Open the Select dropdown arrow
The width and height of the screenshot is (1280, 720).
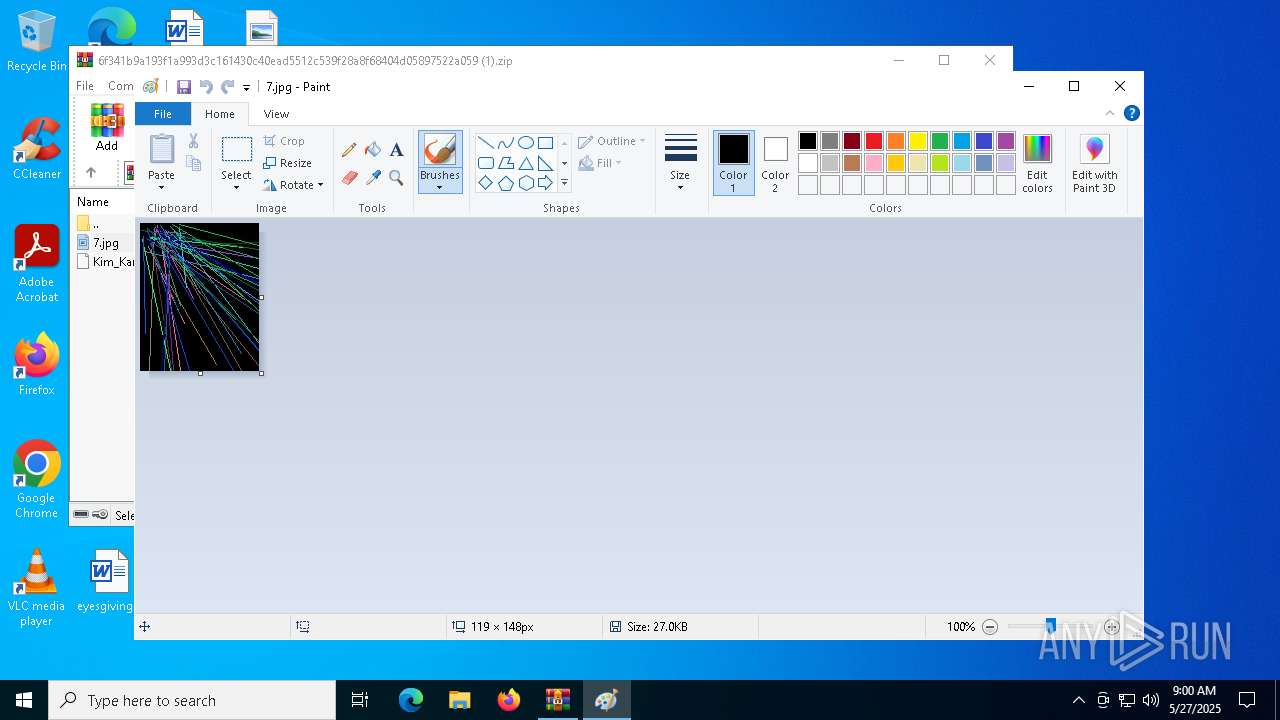(236, 187)
